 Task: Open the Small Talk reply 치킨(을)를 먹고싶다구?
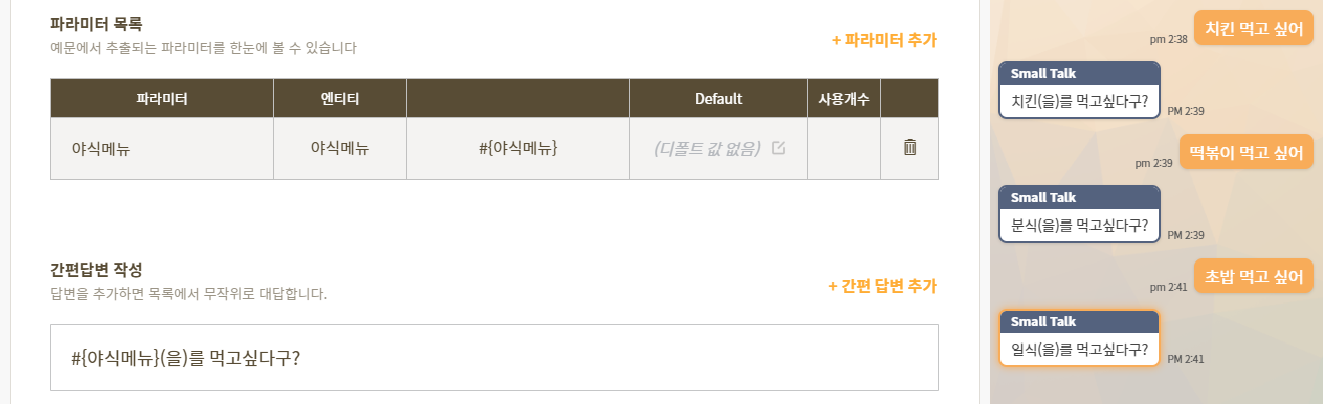tap(1079, 90)
